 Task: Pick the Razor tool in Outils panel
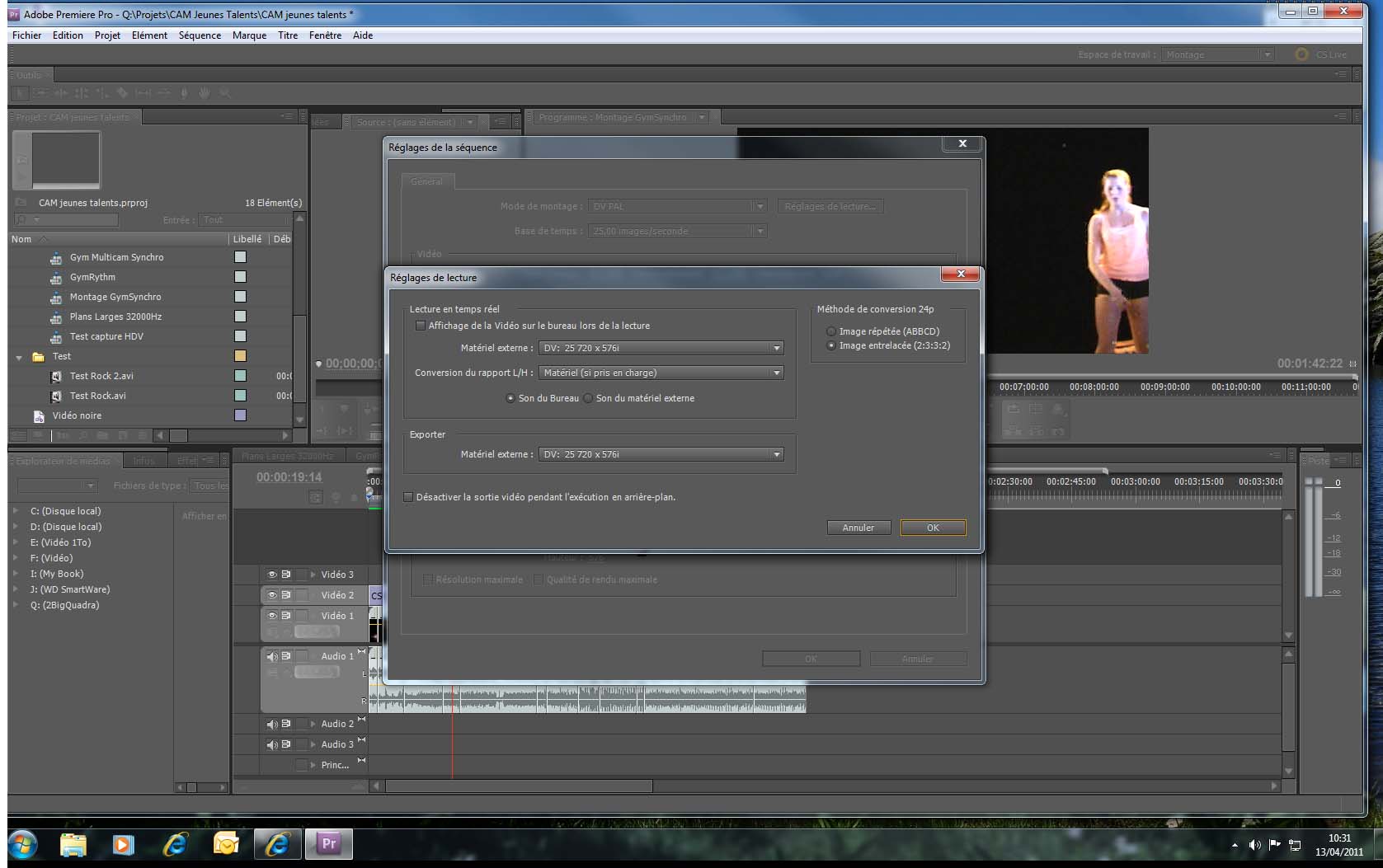[122, 93]
